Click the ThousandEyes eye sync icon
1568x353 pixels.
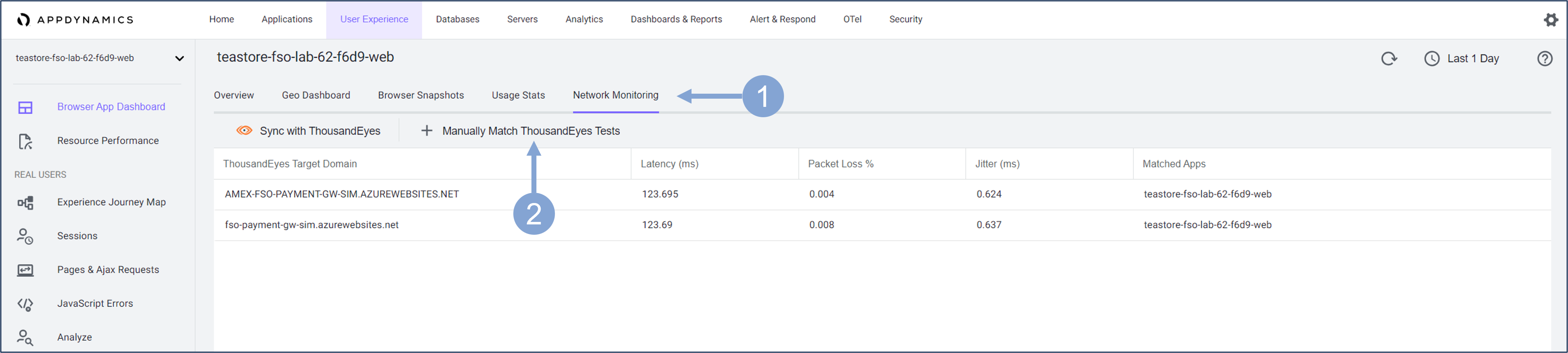pyautogui.click(x=244, y=130)
